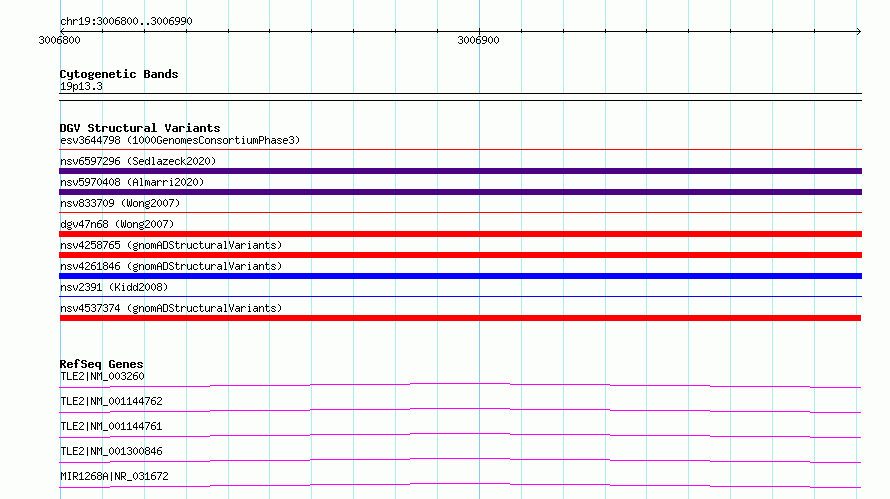
Task: Open the nsv4537374 gnomAD variant label
Action: [171, 308]
